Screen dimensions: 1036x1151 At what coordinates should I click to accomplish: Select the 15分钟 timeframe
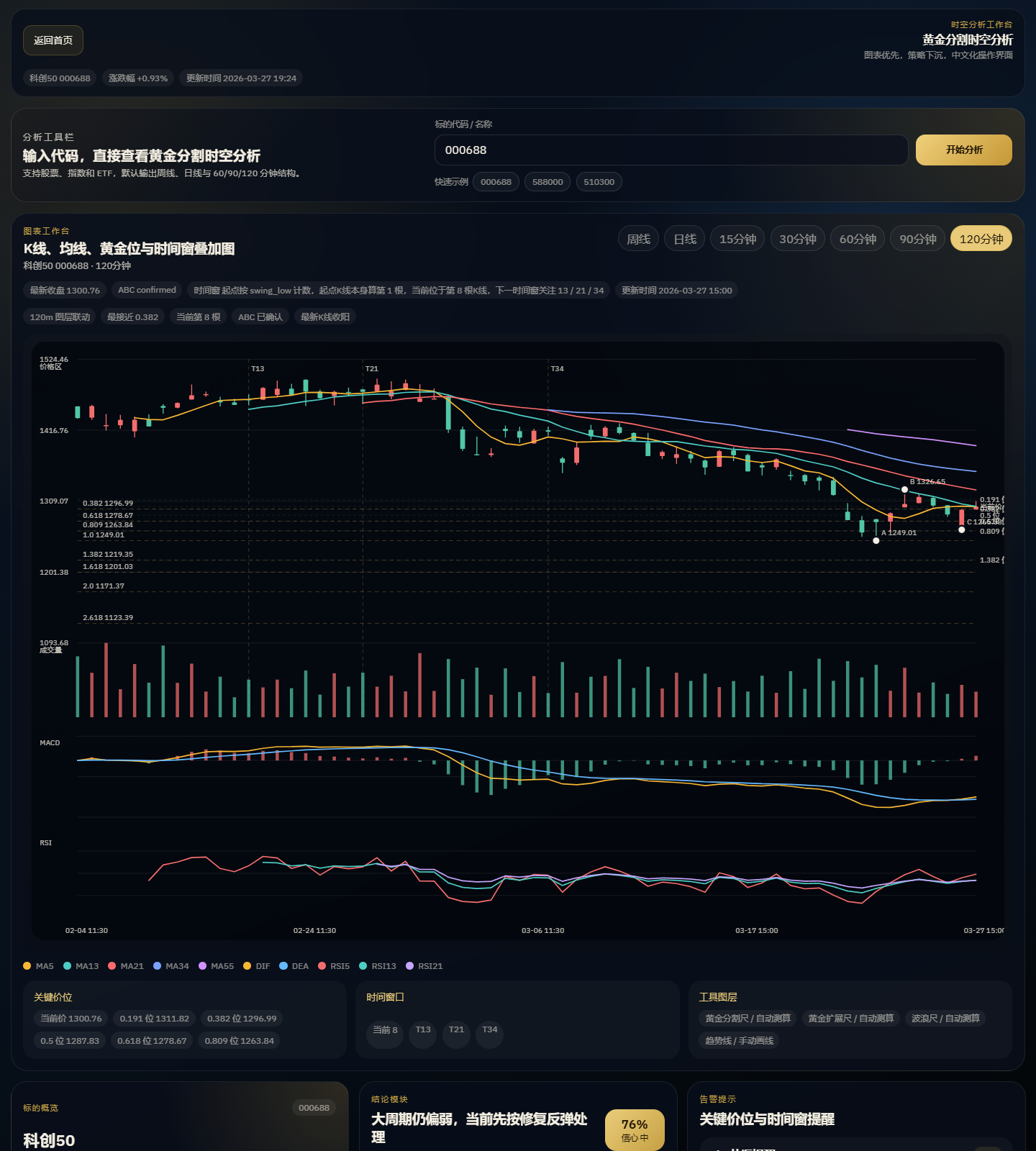click(x=737, y=239)
